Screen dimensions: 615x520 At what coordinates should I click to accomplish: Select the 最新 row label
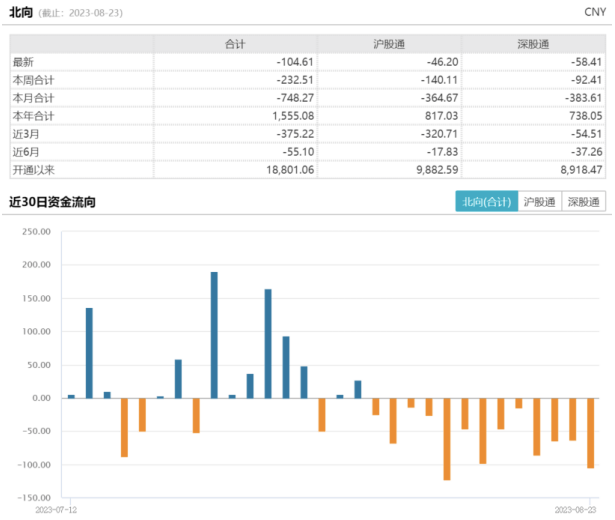(x=25, y=63)
